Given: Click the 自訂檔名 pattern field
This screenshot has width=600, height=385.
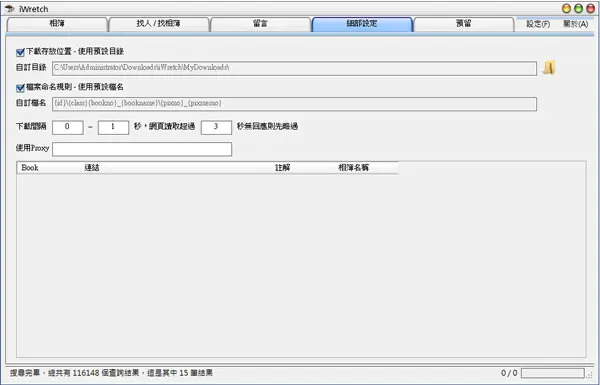Looking at the screenshot, I should [294, 104].
